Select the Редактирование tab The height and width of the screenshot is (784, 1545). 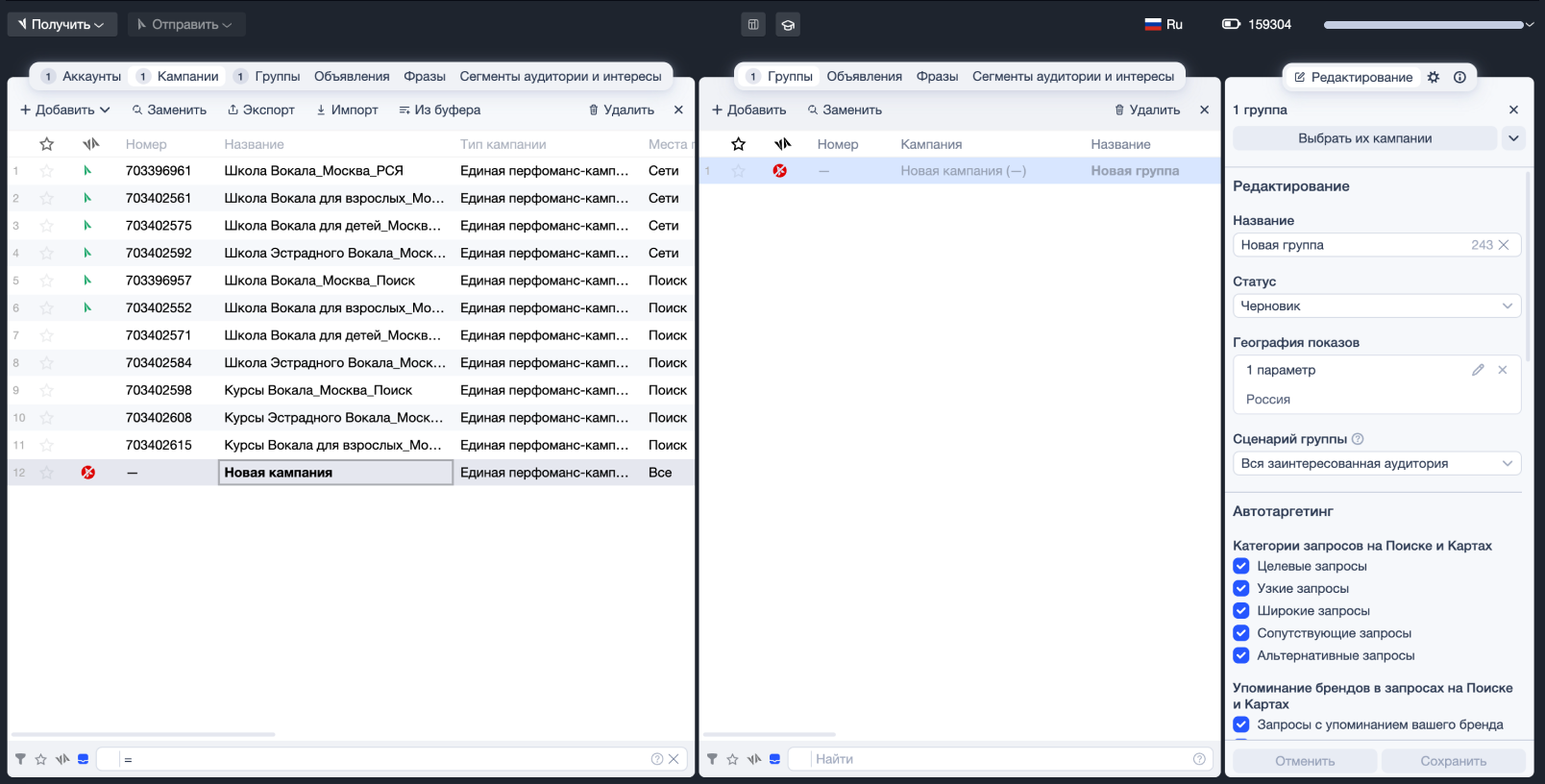tap(1354, 77)
